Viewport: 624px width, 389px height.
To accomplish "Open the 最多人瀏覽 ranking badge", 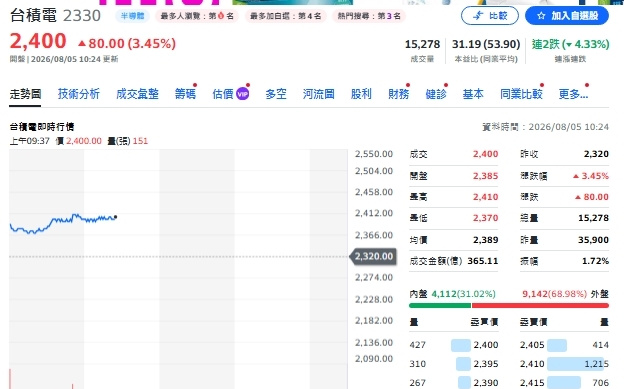I will point(197,16).
